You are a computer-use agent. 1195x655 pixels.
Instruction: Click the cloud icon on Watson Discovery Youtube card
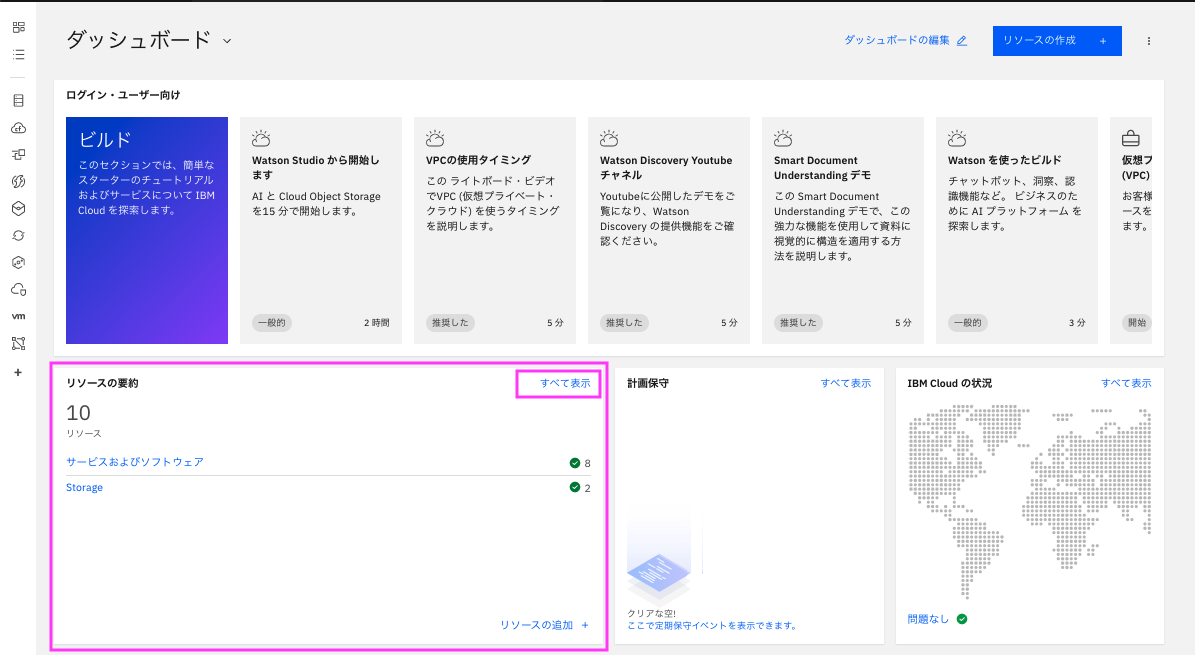pyautogui.click(x=609, y=138)
